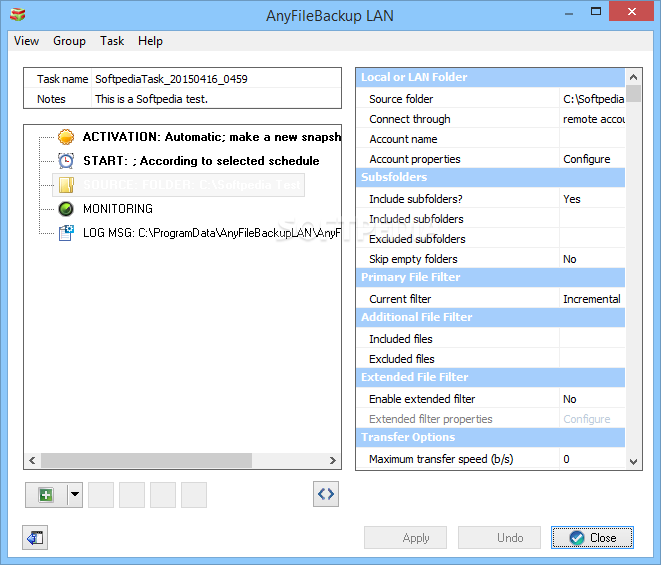This screenshot has height=565, width=661.
Task: Click the Notes field text
Action: click(x=216, y=99)
